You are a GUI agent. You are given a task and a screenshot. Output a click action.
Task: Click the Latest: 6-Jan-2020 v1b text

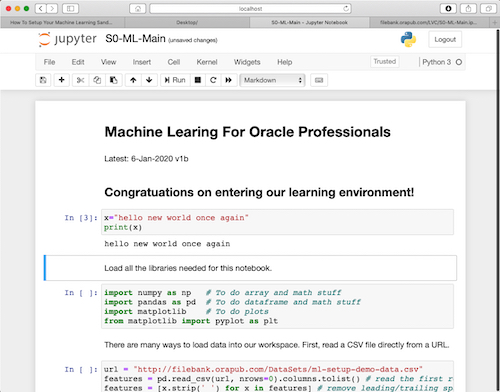pyautogui.click(x=146, y=159)
